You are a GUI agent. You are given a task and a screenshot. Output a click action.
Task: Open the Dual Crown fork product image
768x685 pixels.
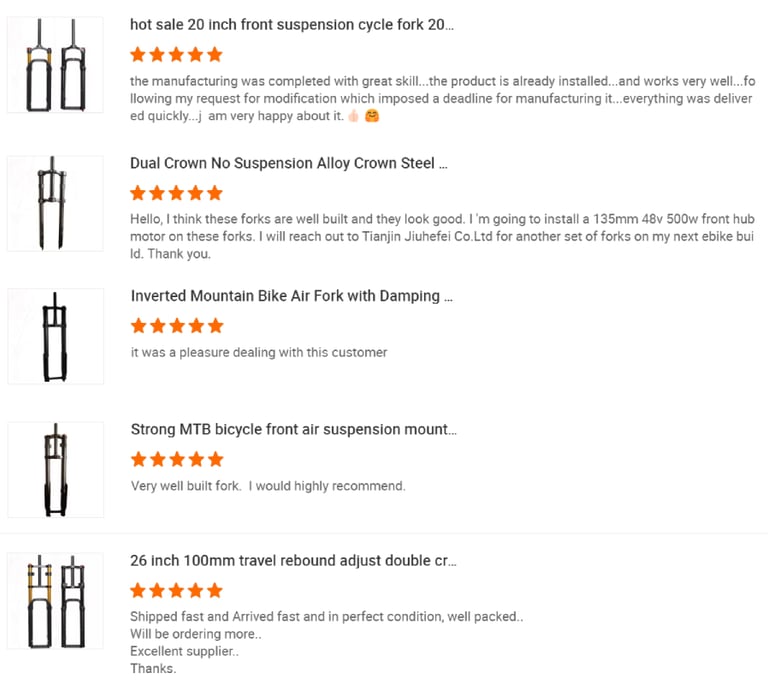55,203
